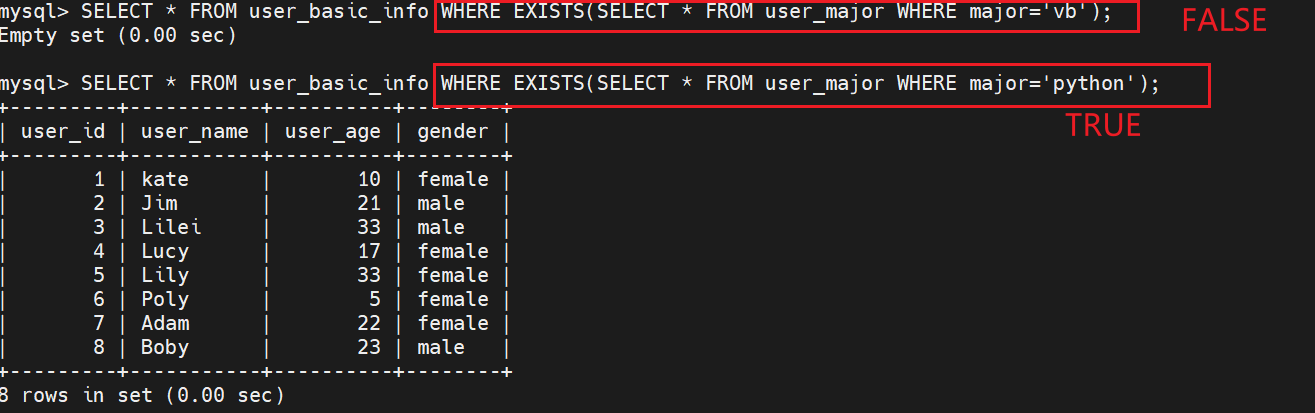The image size is (1315, 413).
Task: Click the name Lilei in results
Action: pyautogui.click(x=171, y=228)
